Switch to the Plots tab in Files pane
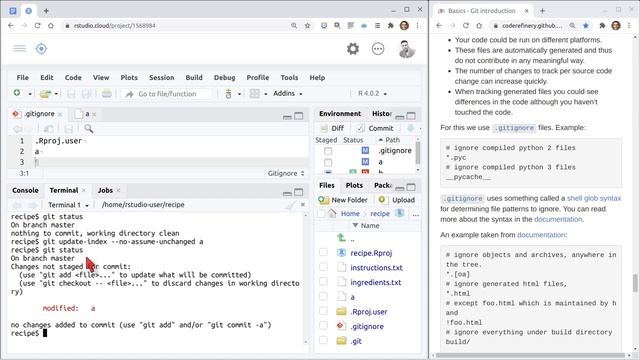Viewport: 640px width, 360px height. click(354, 185)
